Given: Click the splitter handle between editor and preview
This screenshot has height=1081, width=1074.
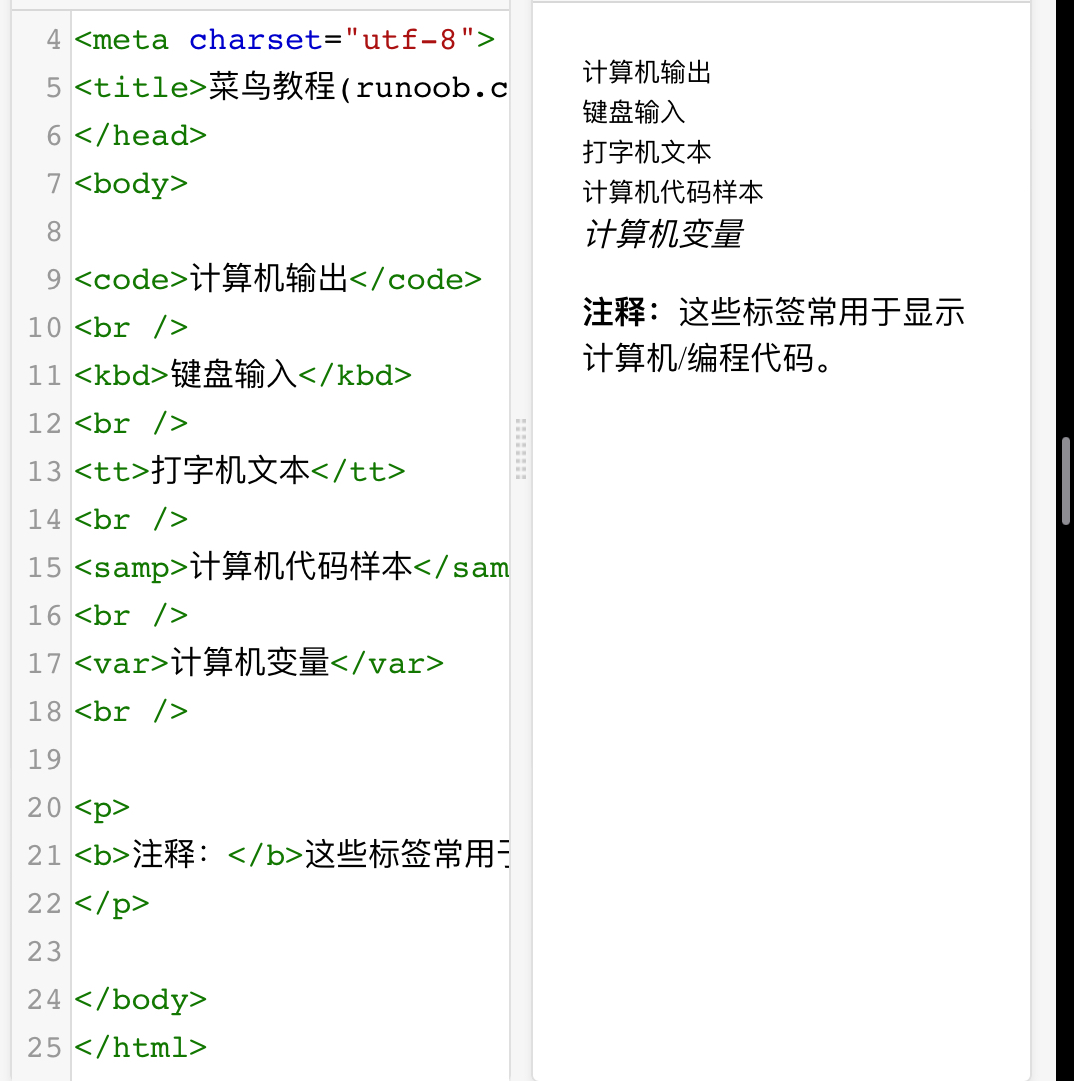Looking at the screenshot, I should tap(520, 450).
